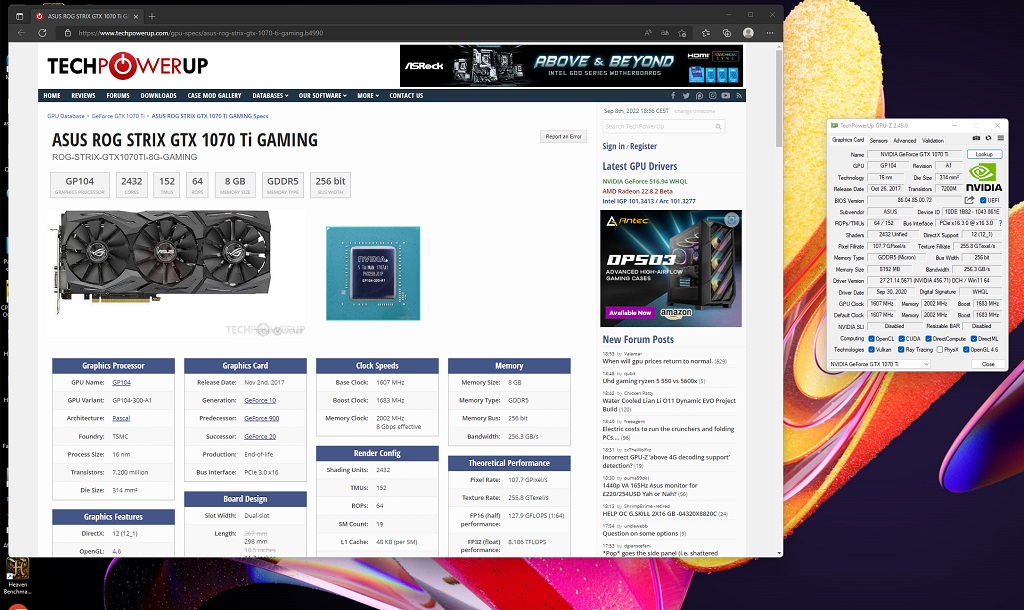Reload the page with the refresh icon

tap(42, 33)
